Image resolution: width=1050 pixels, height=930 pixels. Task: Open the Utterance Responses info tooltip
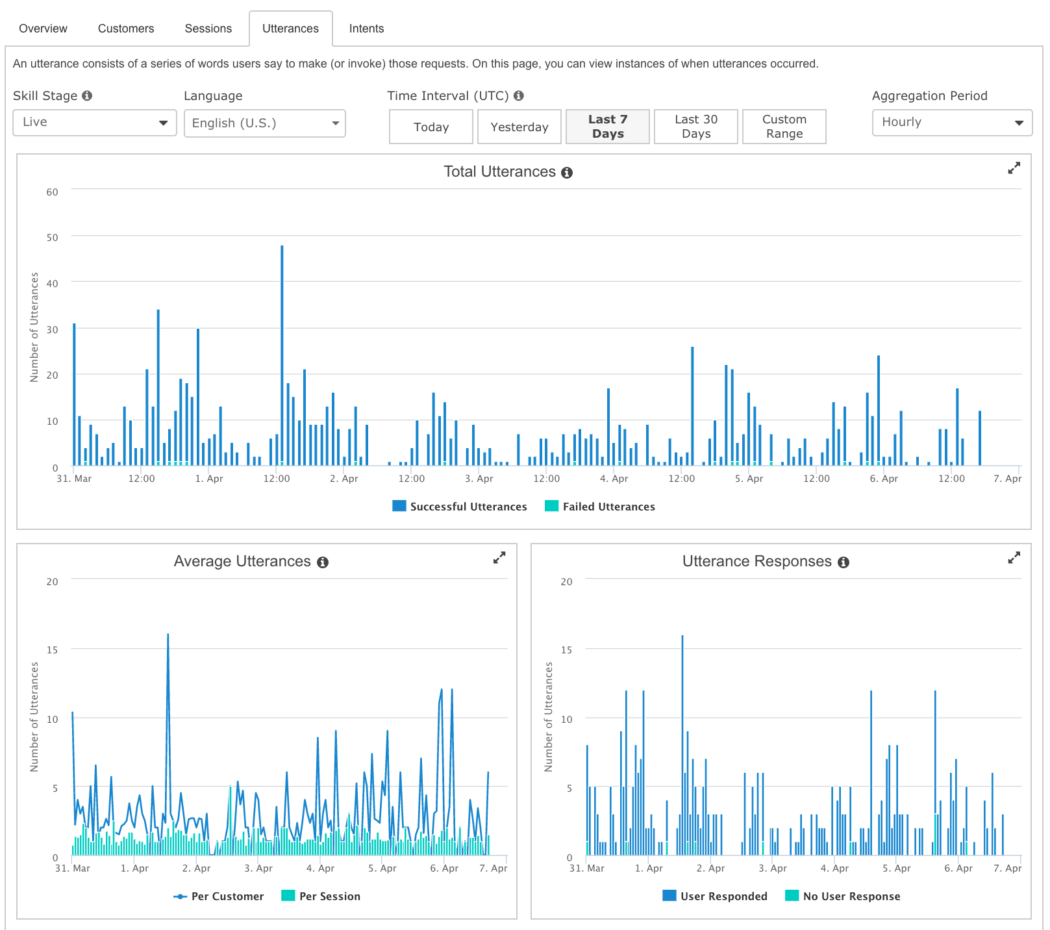tap(843, 561)
